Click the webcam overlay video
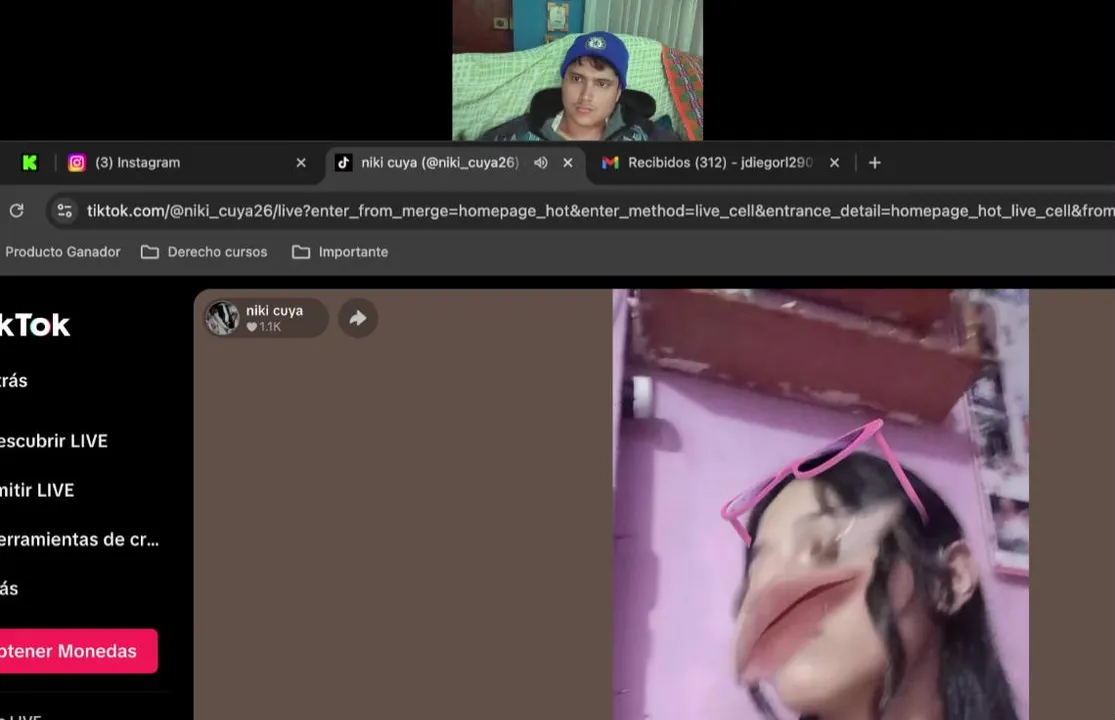The image size is (1115, 720). click(x=577, y=70)
